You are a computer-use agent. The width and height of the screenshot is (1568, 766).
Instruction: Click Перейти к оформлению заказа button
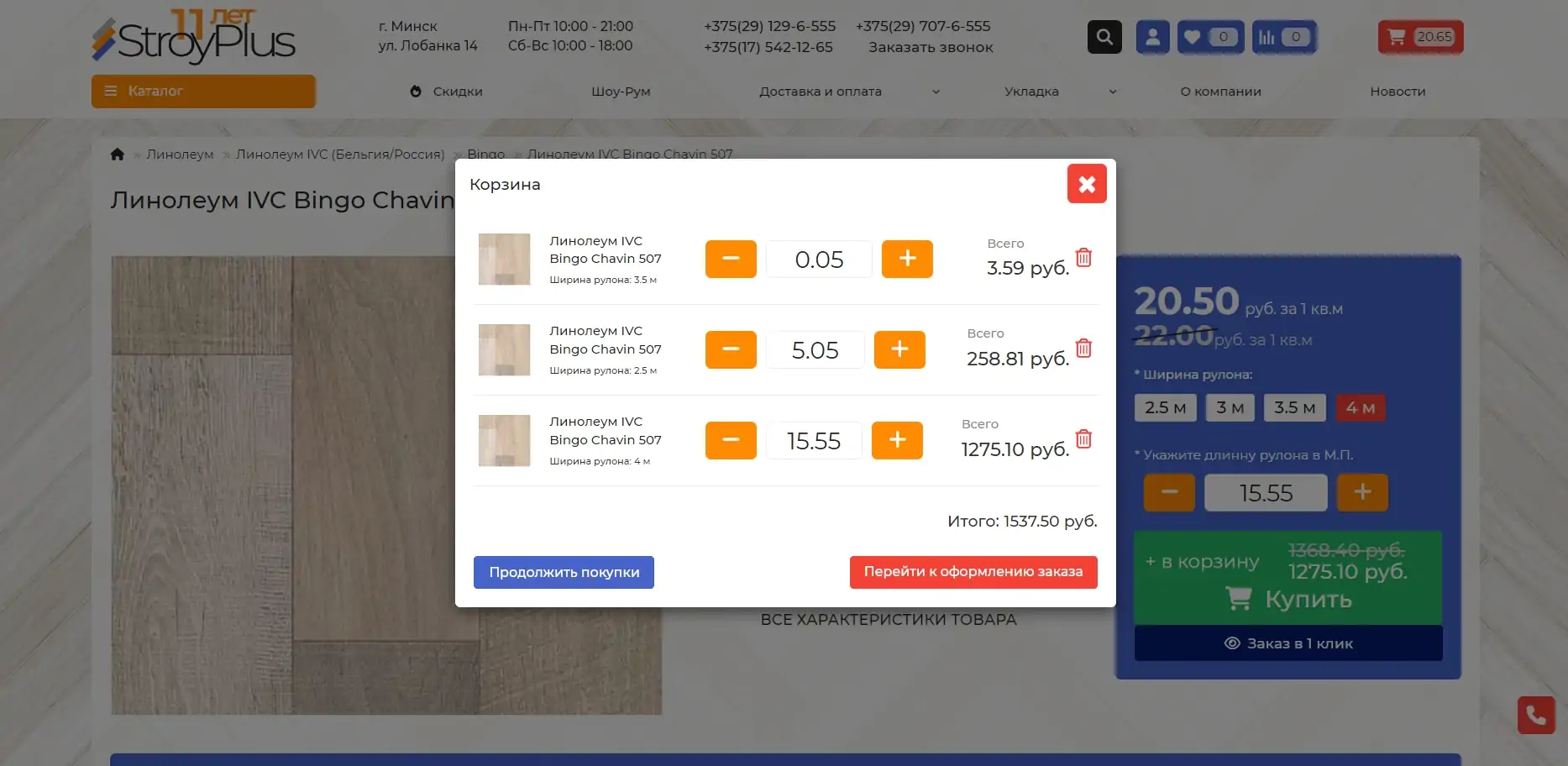coord(973,572)
